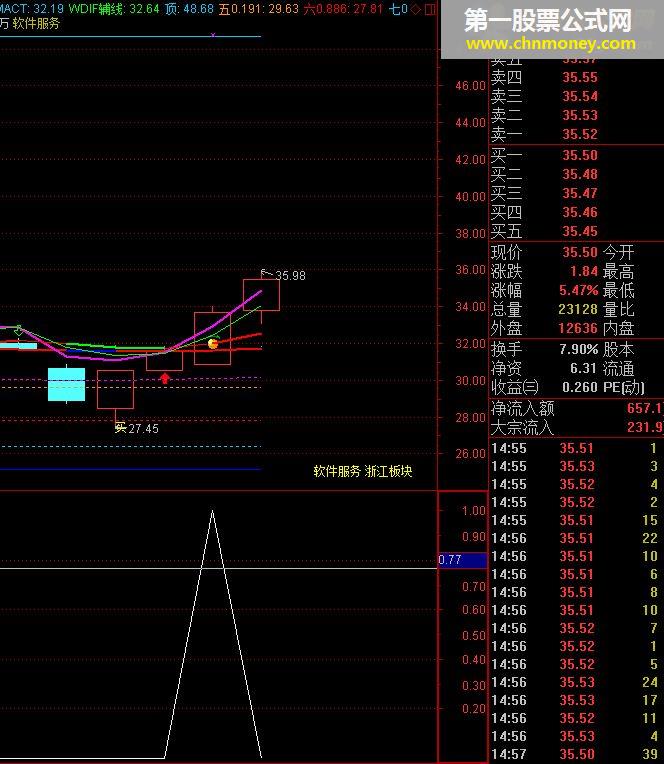Click the 14:56 trade row with volume 22
Image resolution: width=664 pixels, height=764 pixels.
point(576,538)
